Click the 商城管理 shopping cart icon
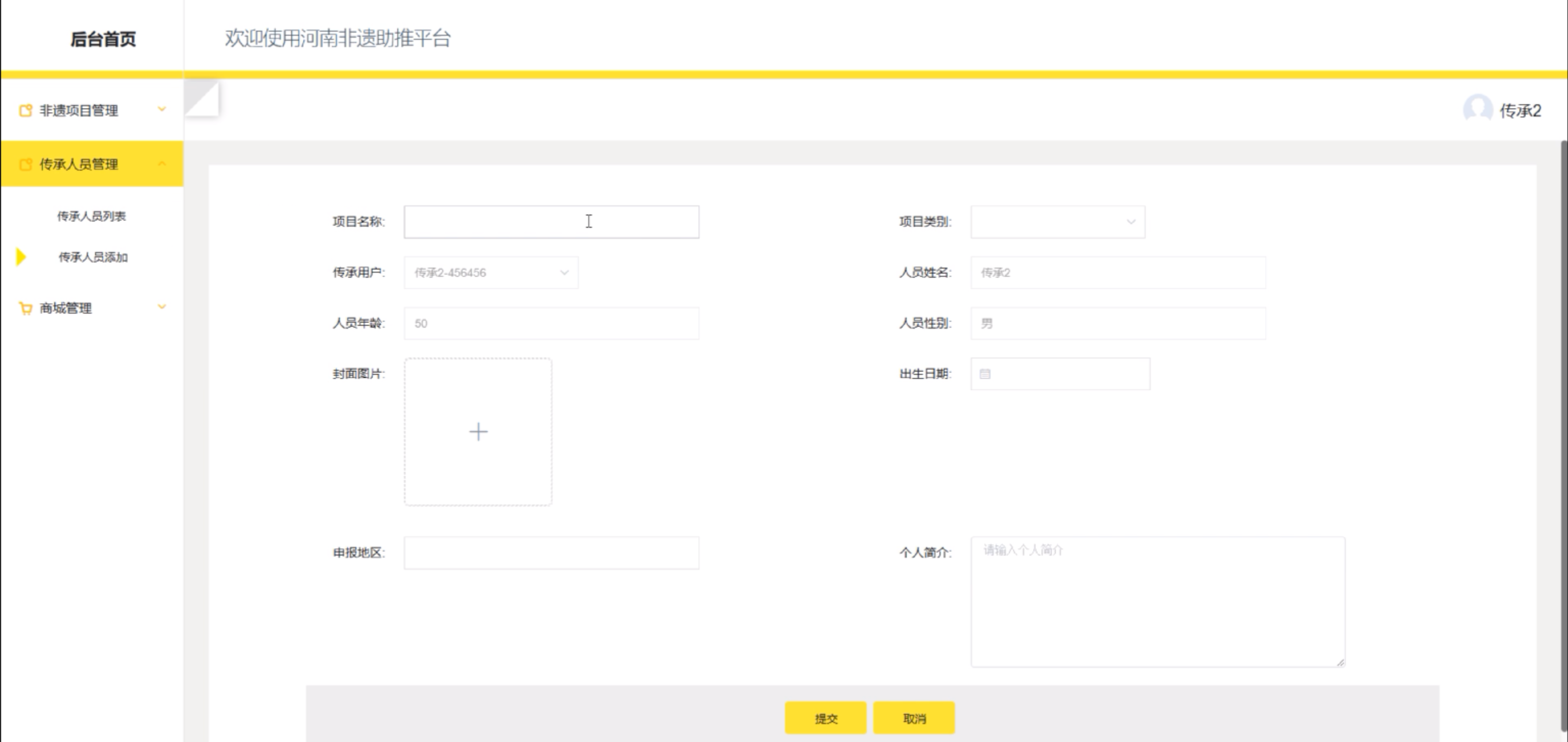 coord(26,308)
